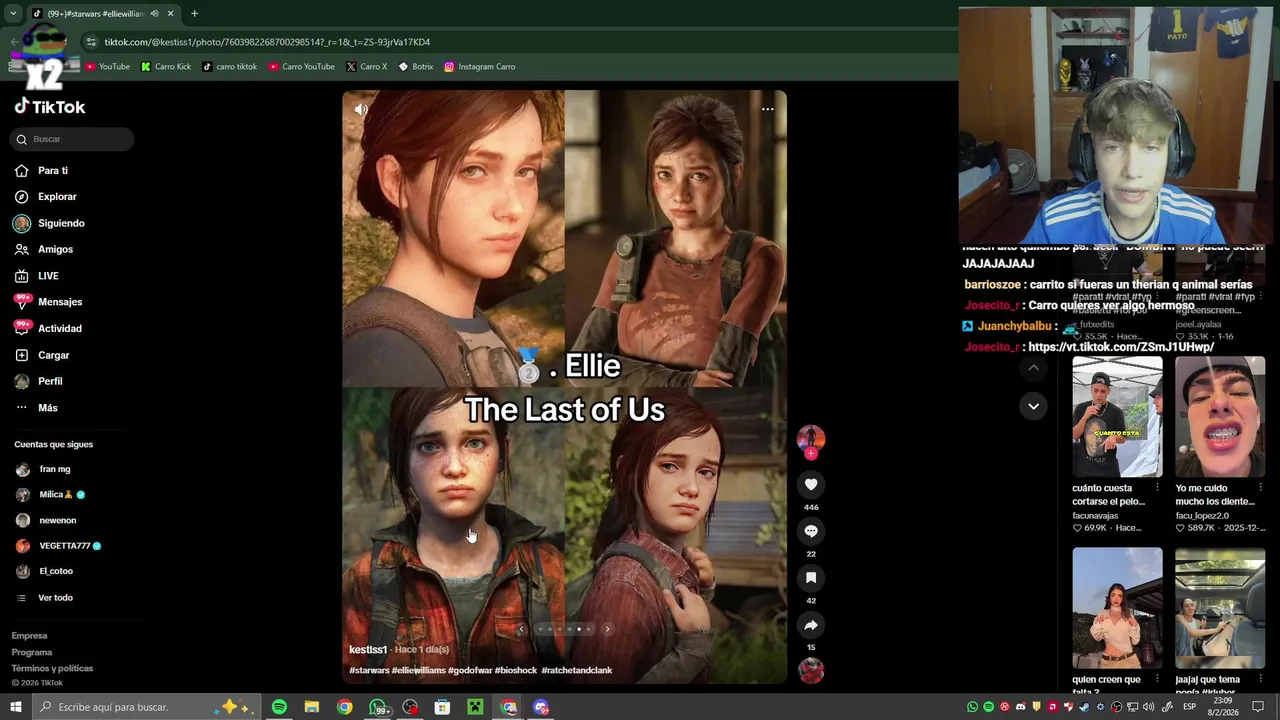
Task: Share the post with the arrow icon
Action: 811,625
